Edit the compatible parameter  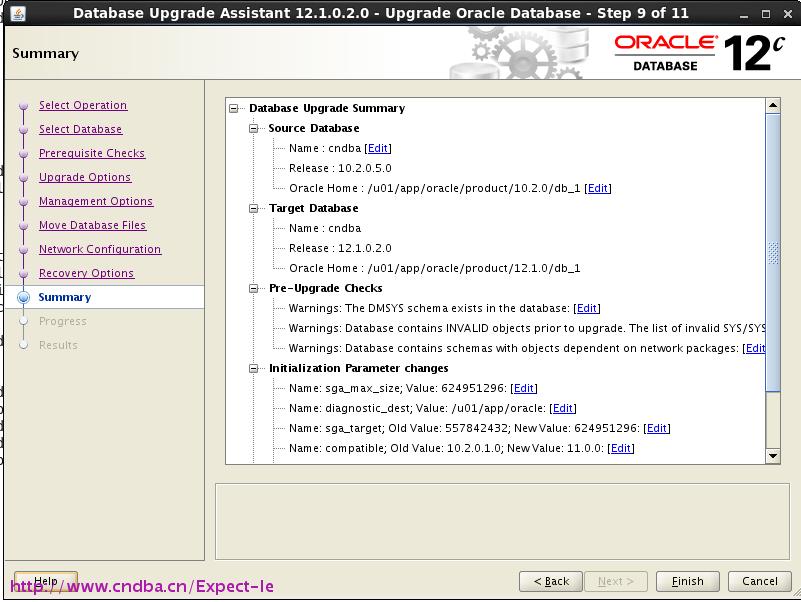click(x=621, y=448)
